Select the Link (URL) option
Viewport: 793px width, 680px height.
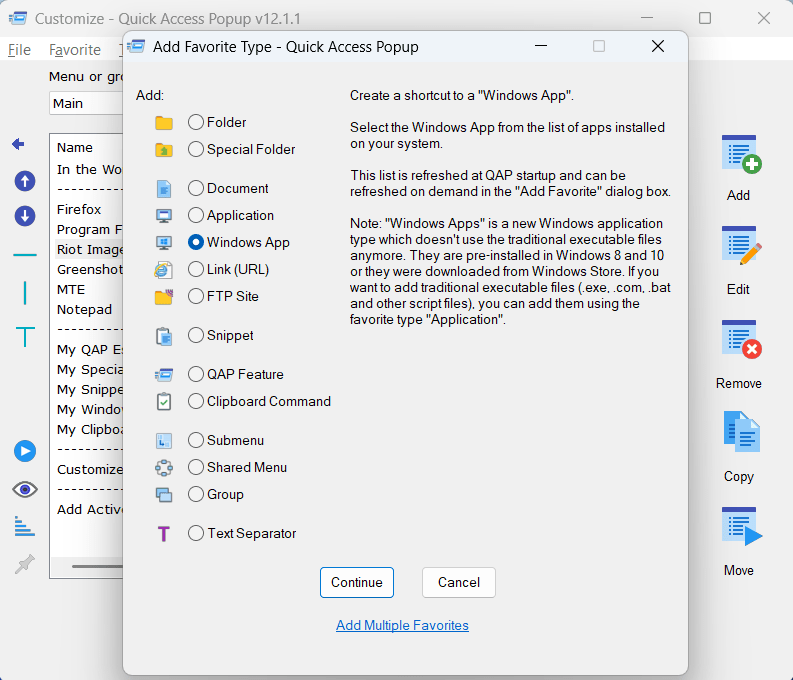196,269
